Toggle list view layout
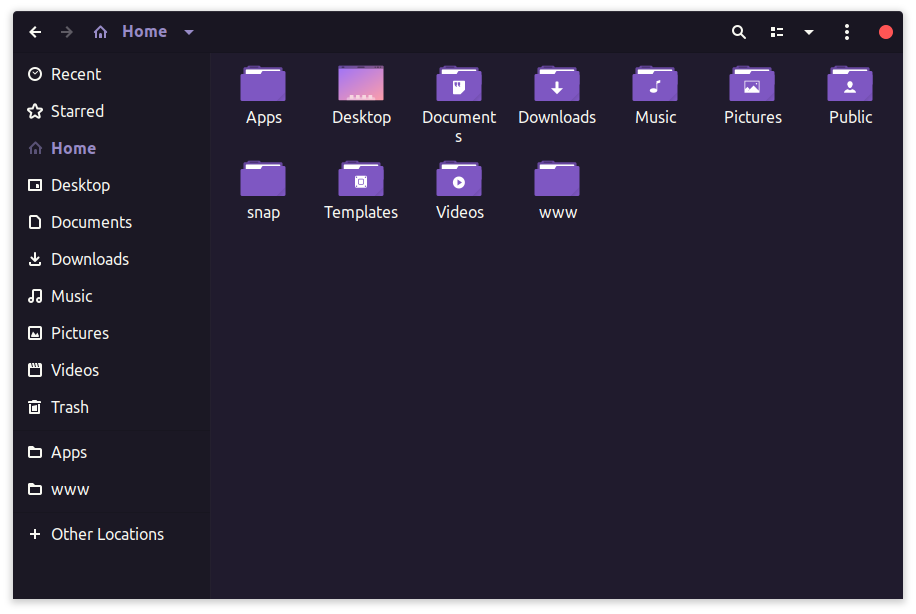The height and width of the screenshot is (614, 916). (x=777, y=32)
